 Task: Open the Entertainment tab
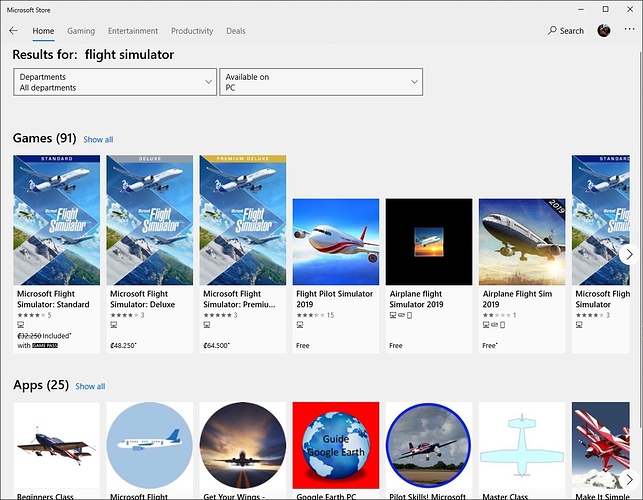[133, 31]
